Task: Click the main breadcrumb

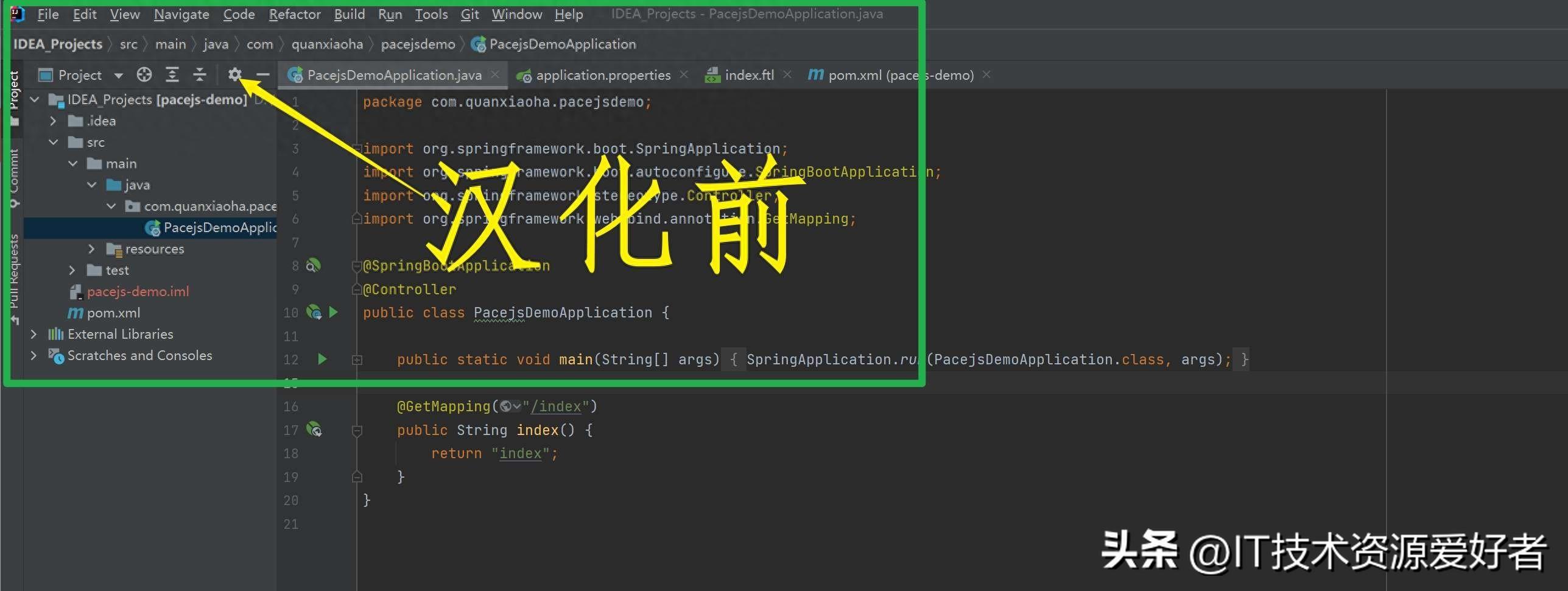Action: [x=171, y=44]
